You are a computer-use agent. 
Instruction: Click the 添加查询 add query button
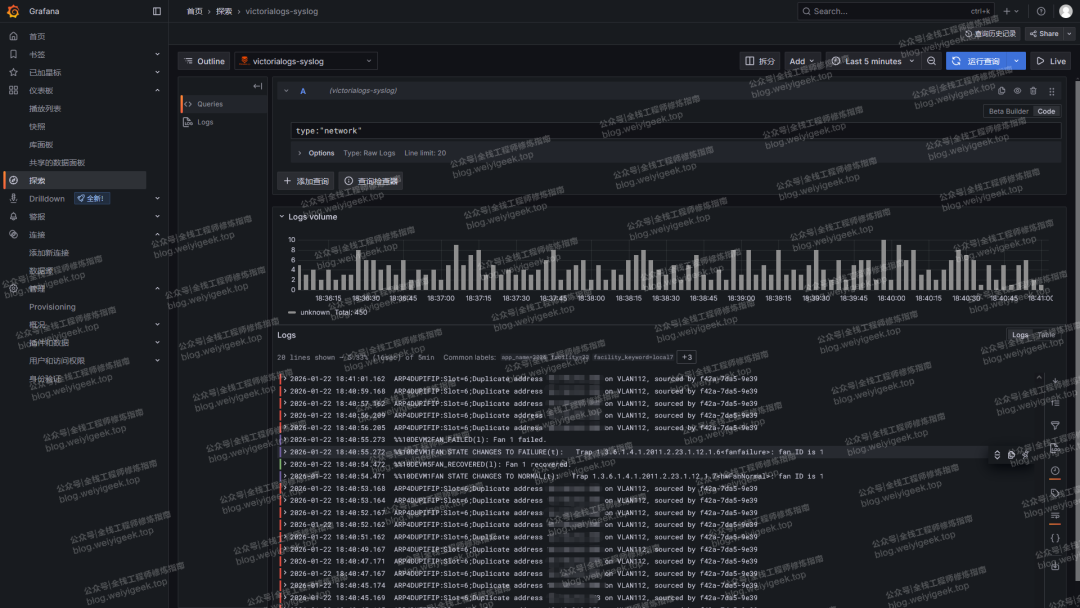point(306,181)
